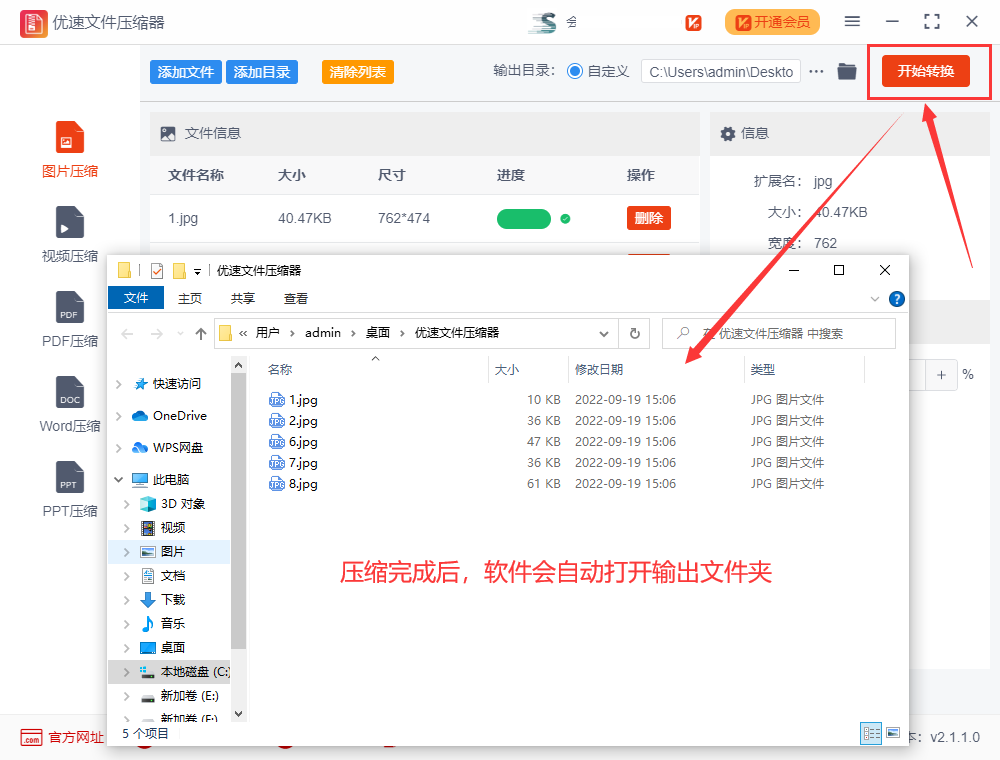Select the 自定义 output radio button
This screenshot has height=760, width=1000.
pos(575,71)
